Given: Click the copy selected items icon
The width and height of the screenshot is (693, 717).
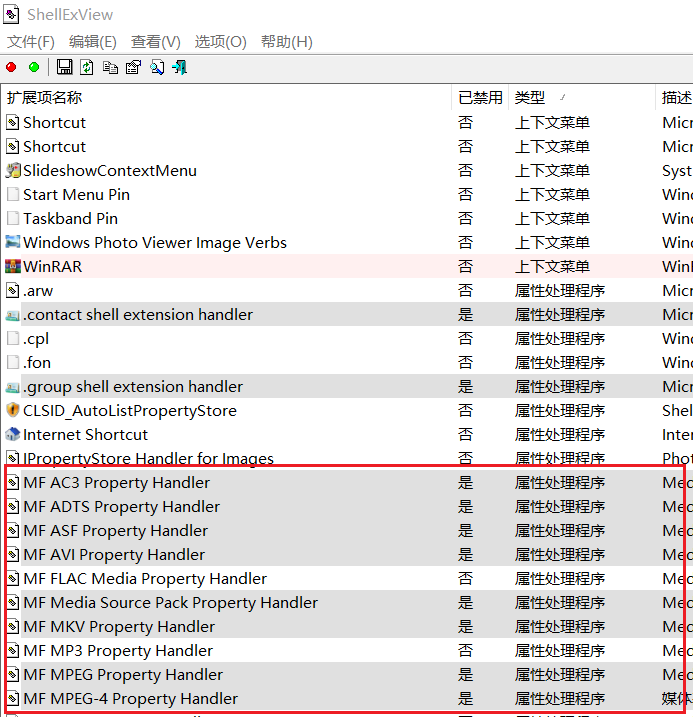Looking at the screenshot, I should (110, 67).
